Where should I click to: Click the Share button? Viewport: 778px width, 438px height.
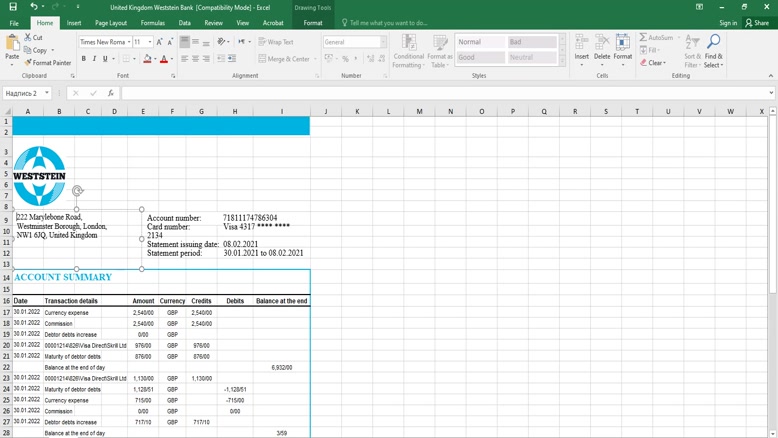(759, 23)
